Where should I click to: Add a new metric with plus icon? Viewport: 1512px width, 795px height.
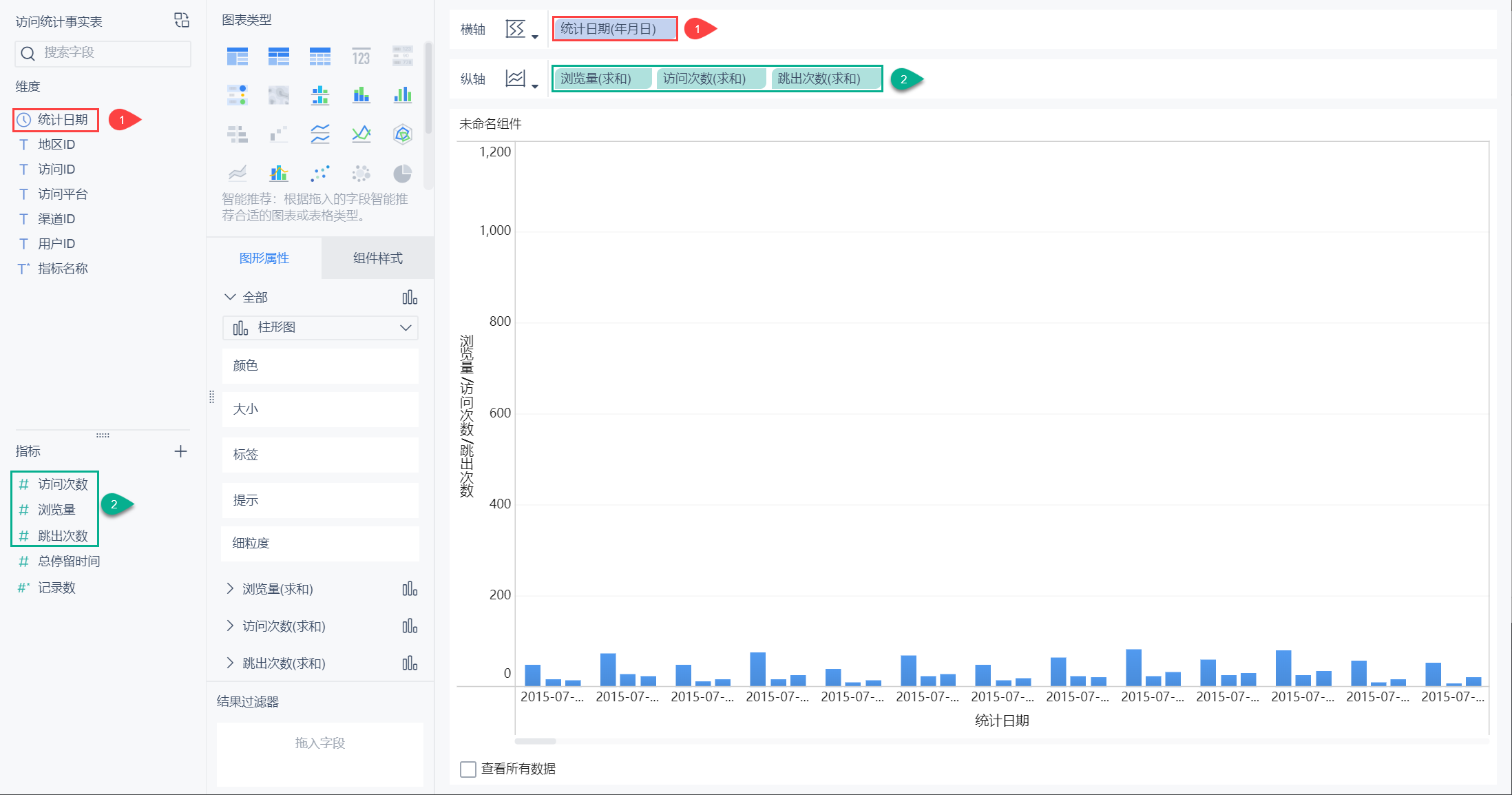pyautogui.click(x=180, y=451)
